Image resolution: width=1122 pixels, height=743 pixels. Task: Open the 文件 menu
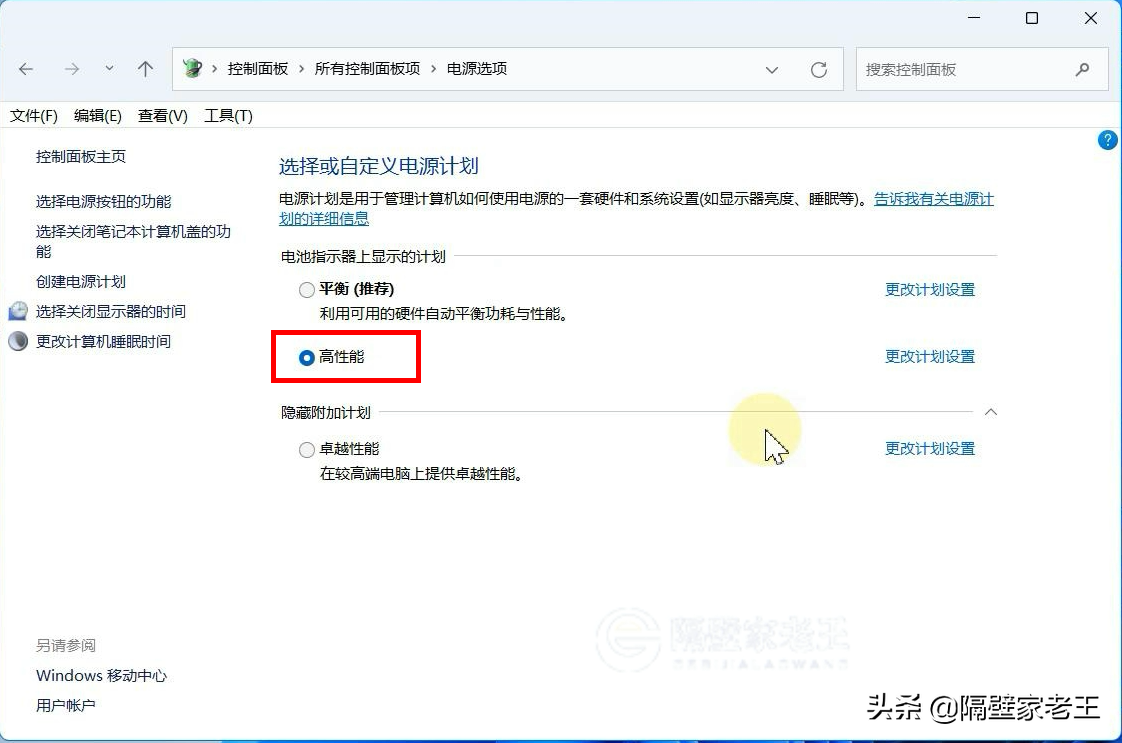[32, 115]
